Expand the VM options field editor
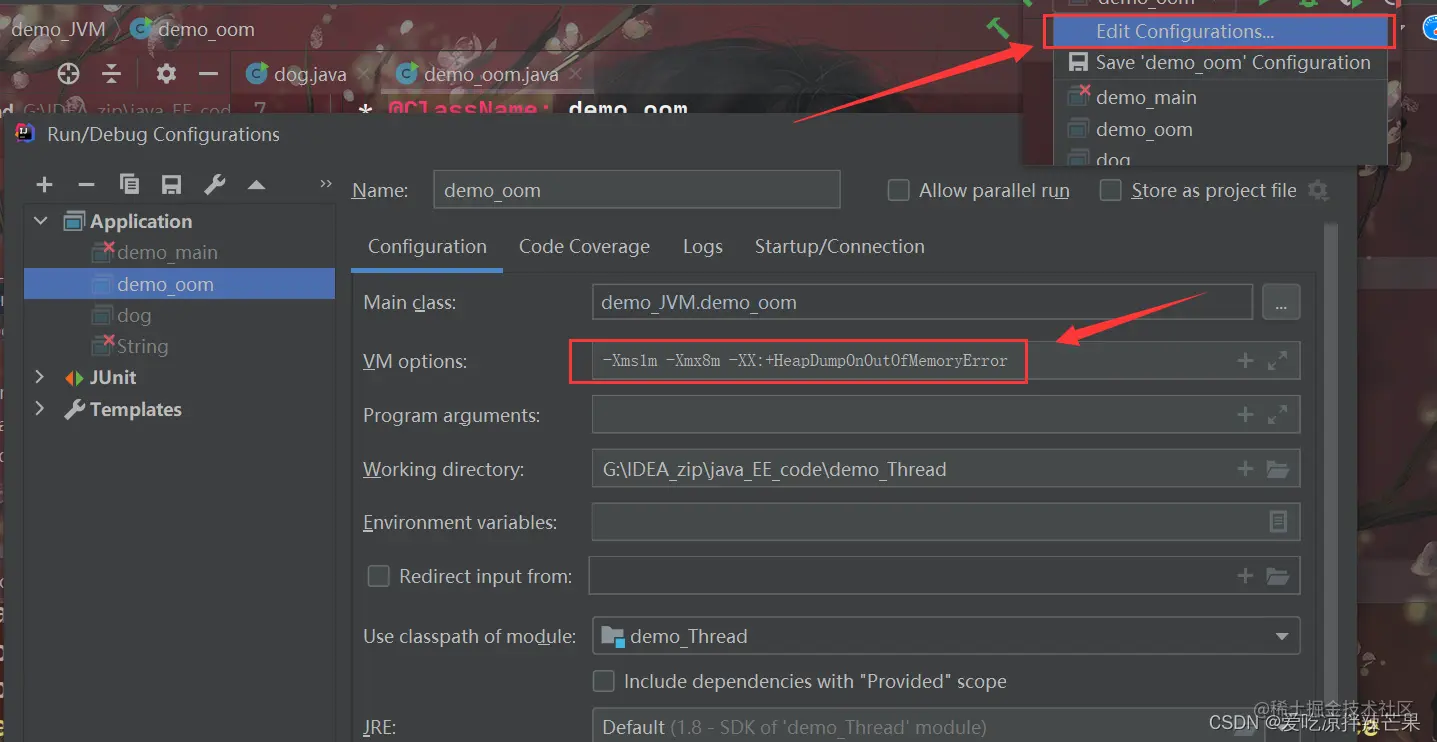Viewport: 1437px width, 742px height. (x=1277, y=361)
